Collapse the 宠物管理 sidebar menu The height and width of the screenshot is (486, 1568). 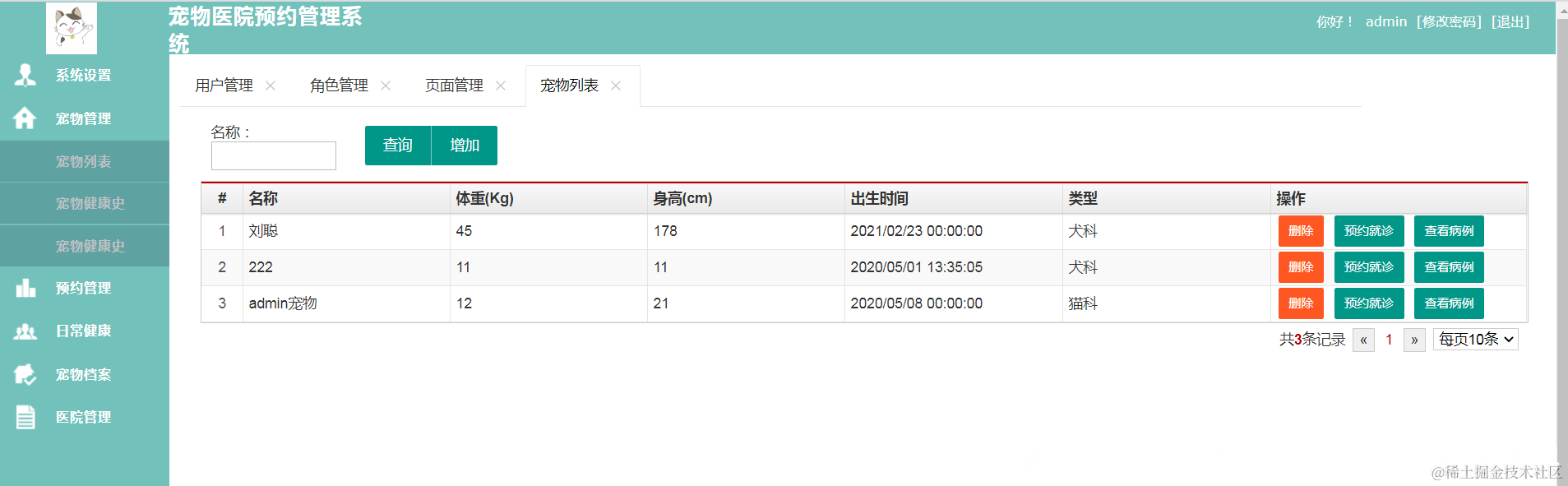85,118
